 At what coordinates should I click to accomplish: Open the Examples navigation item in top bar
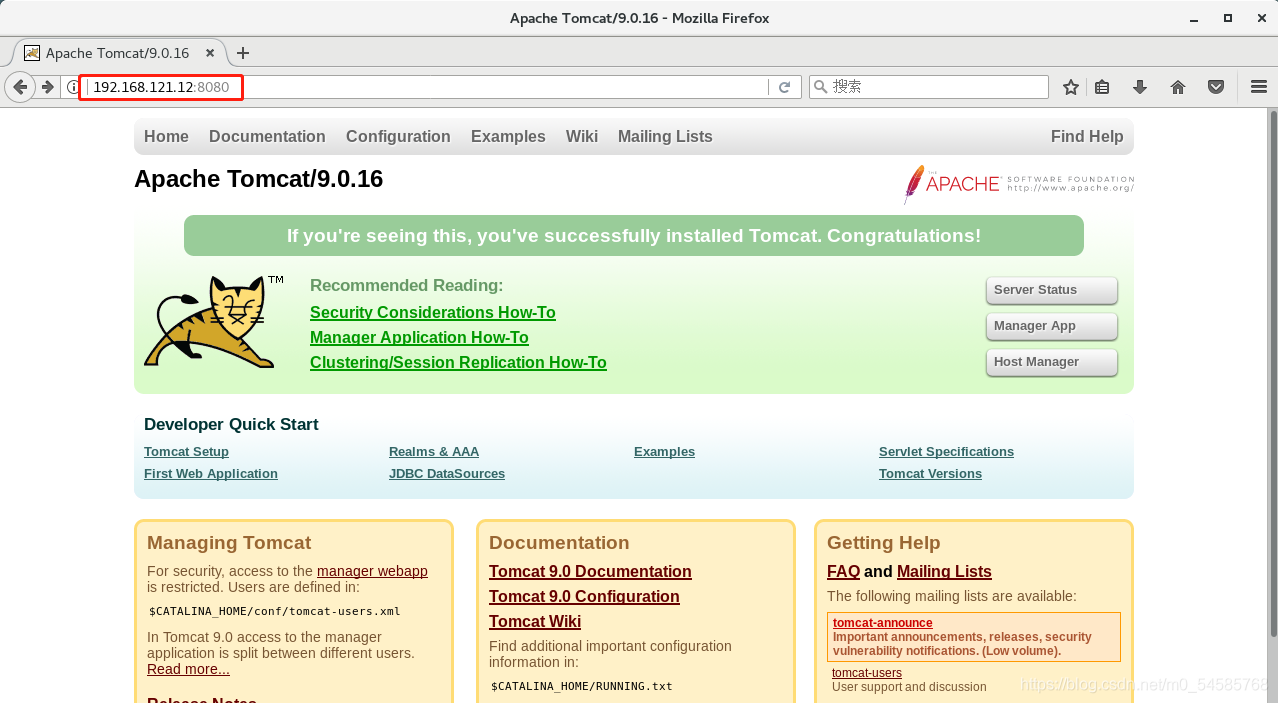508,136
